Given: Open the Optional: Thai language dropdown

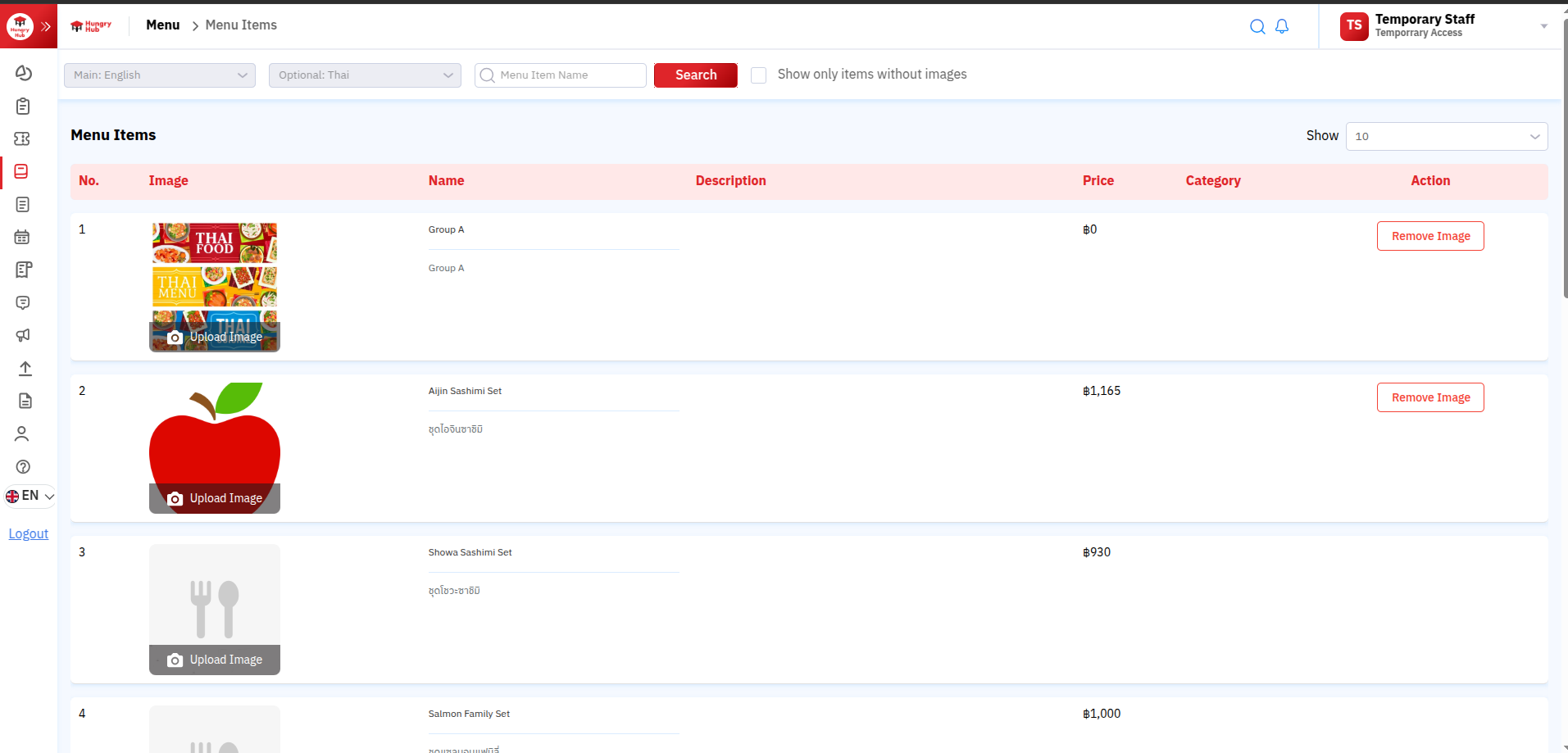Looking at the screenshot, I should (x=365, y=75).
